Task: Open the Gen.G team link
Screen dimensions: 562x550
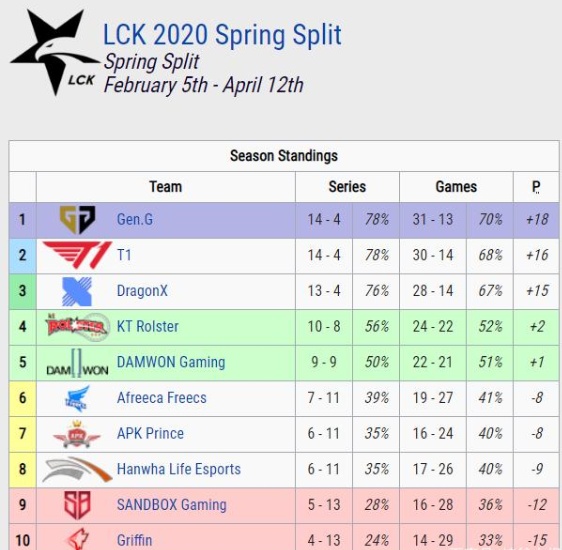Action: (135, 219)
